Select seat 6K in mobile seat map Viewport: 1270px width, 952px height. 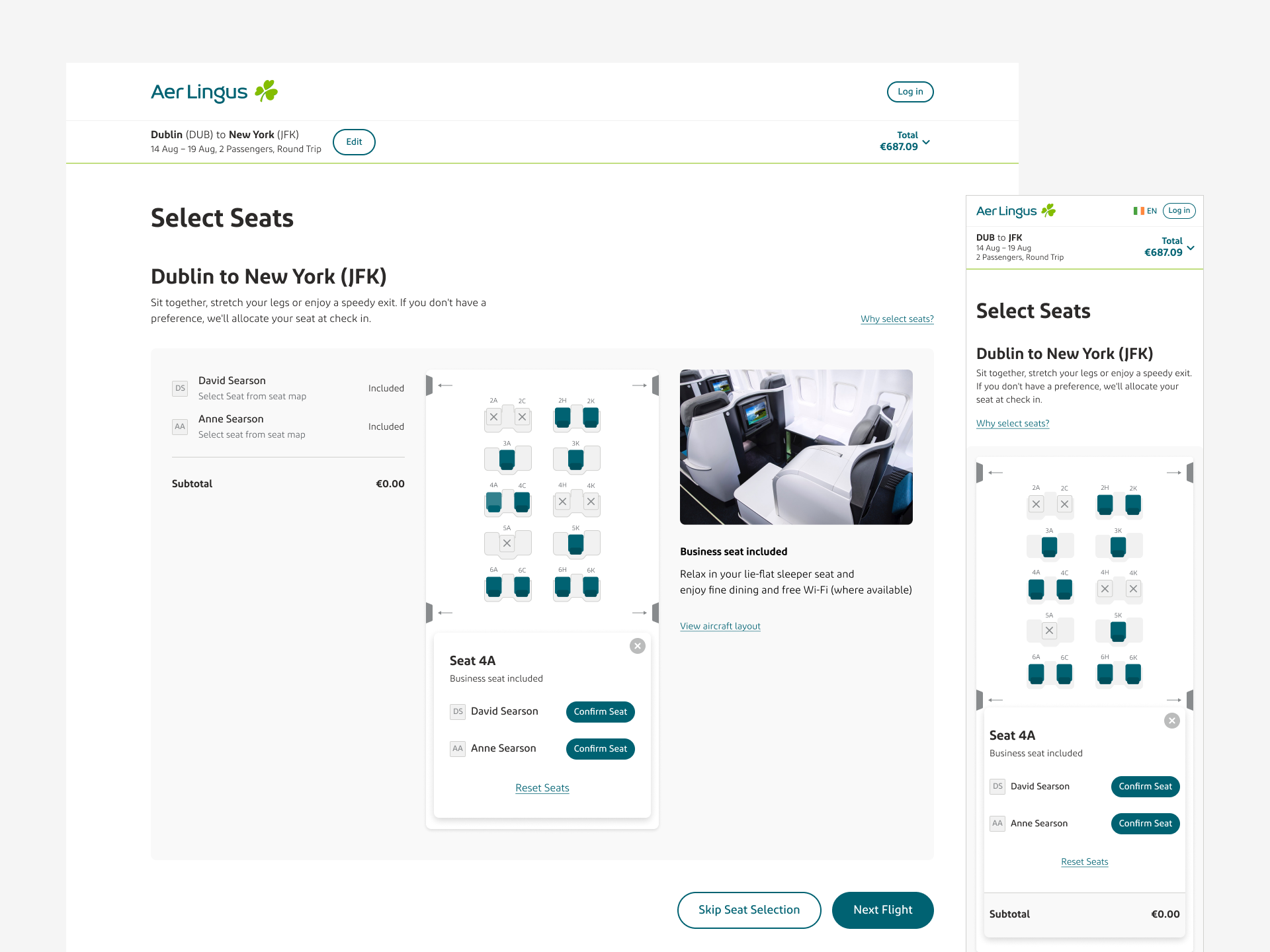1133,674
